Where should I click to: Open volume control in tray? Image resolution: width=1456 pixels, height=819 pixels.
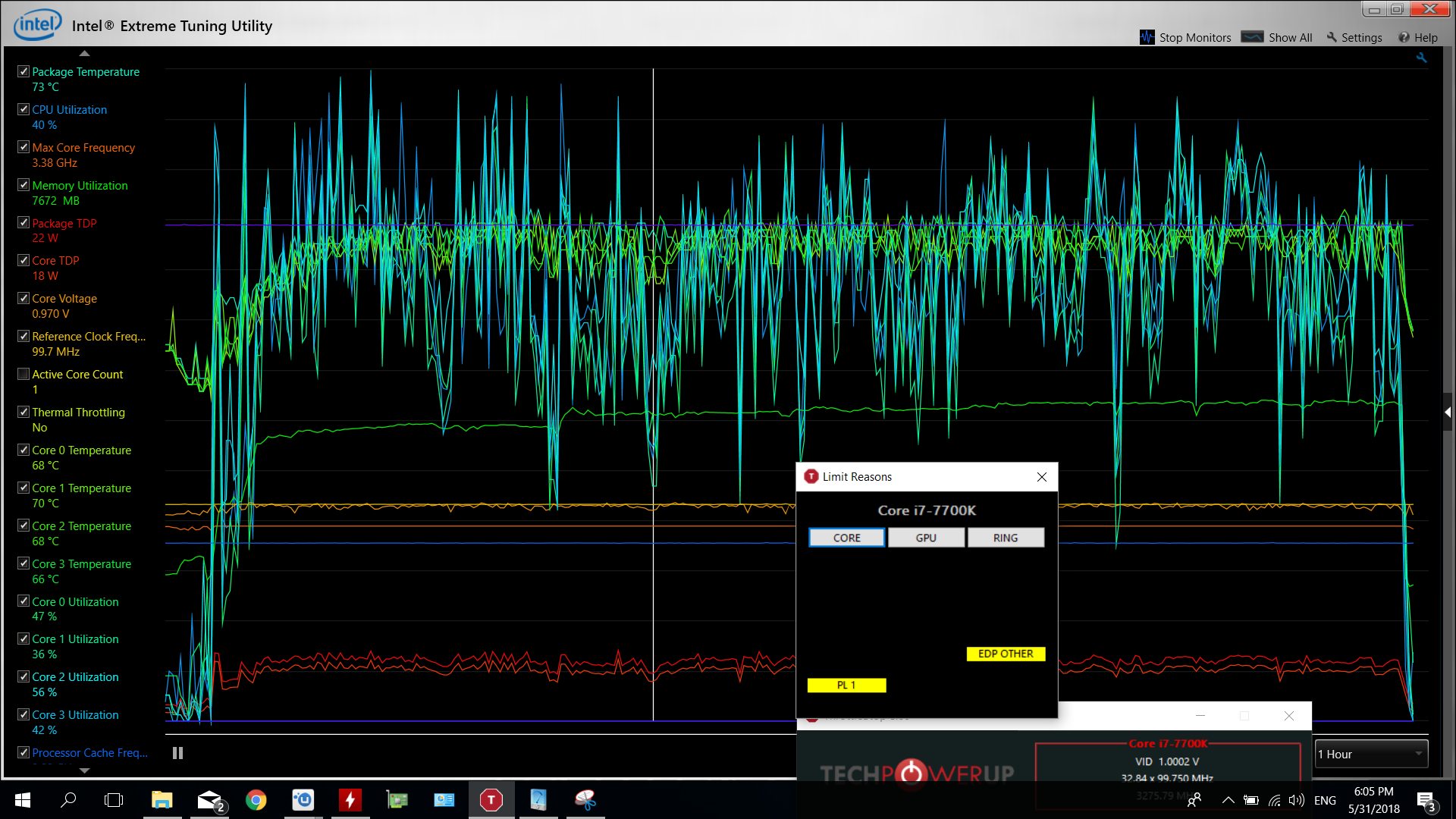pos(1297,800)
